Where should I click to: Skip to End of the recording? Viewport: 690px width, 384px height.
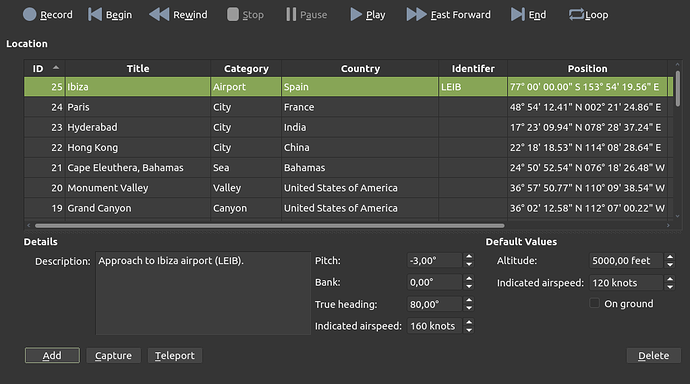pos(529,15)
